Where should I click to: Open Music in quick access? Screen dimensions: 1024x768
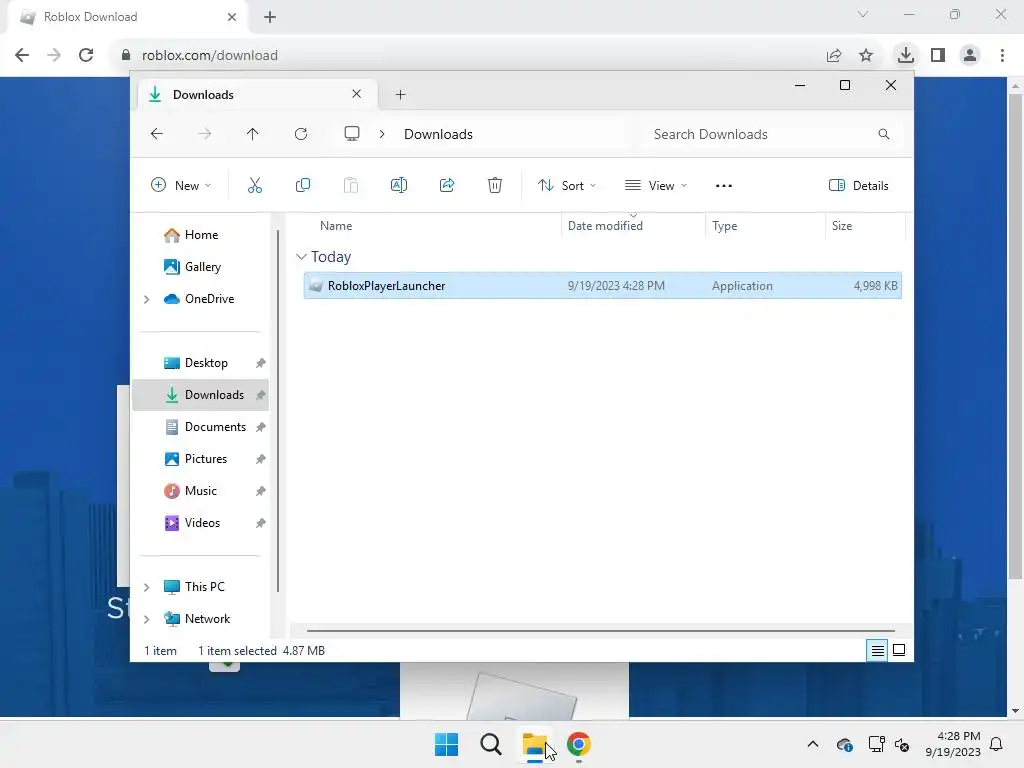pyautogui.click(x=200, y=491)
